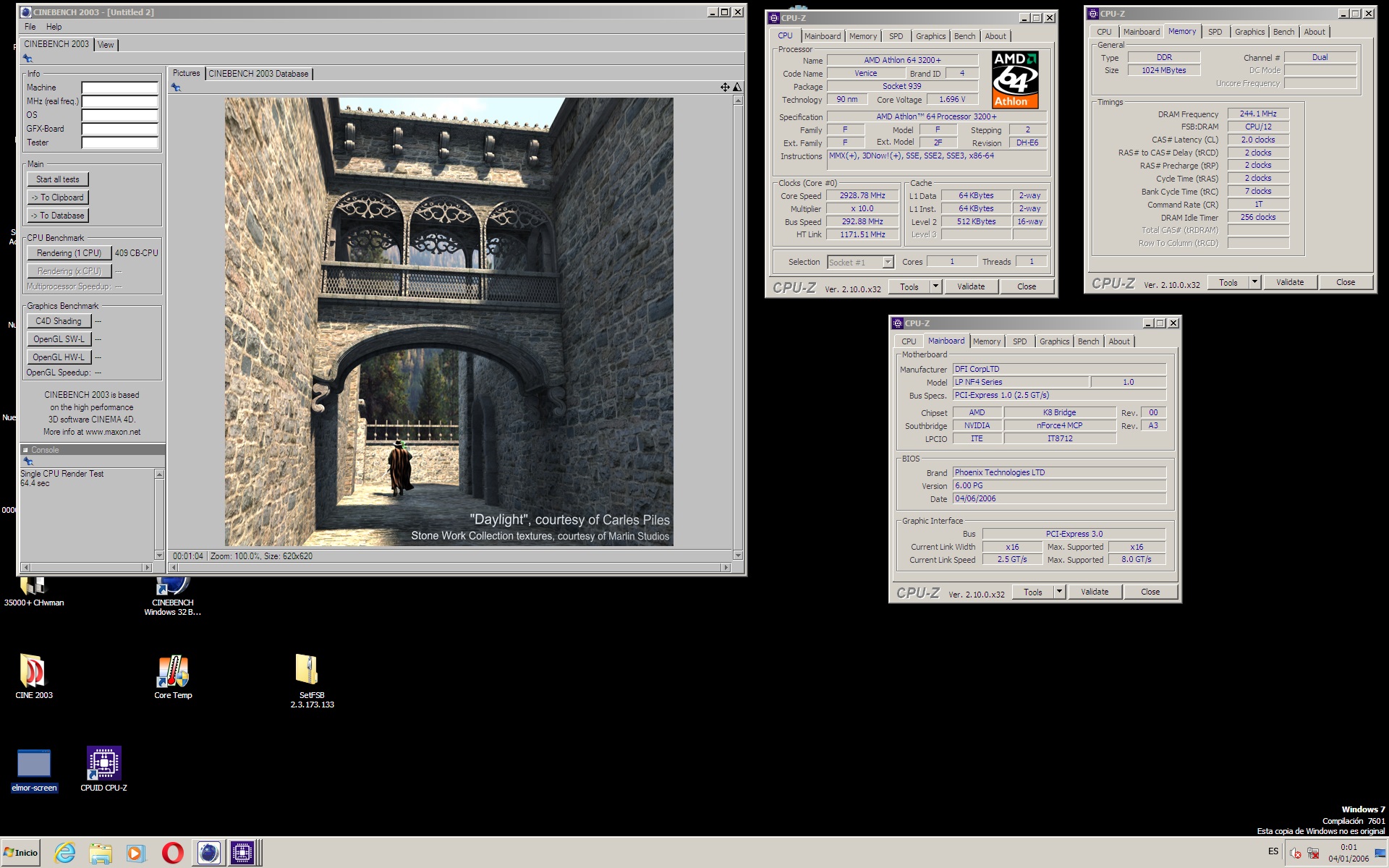Open the File menu in CINEBENCH
The height and width of the screenshot is (868, 1389).
30,27
